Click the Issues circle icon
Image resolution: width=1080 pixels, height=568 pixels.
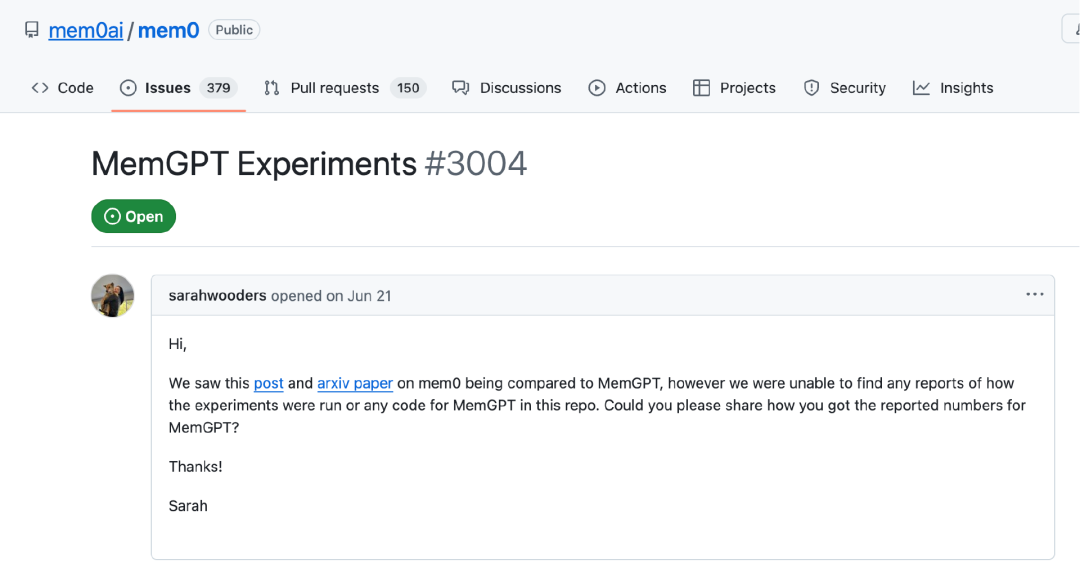pos(128,88)
